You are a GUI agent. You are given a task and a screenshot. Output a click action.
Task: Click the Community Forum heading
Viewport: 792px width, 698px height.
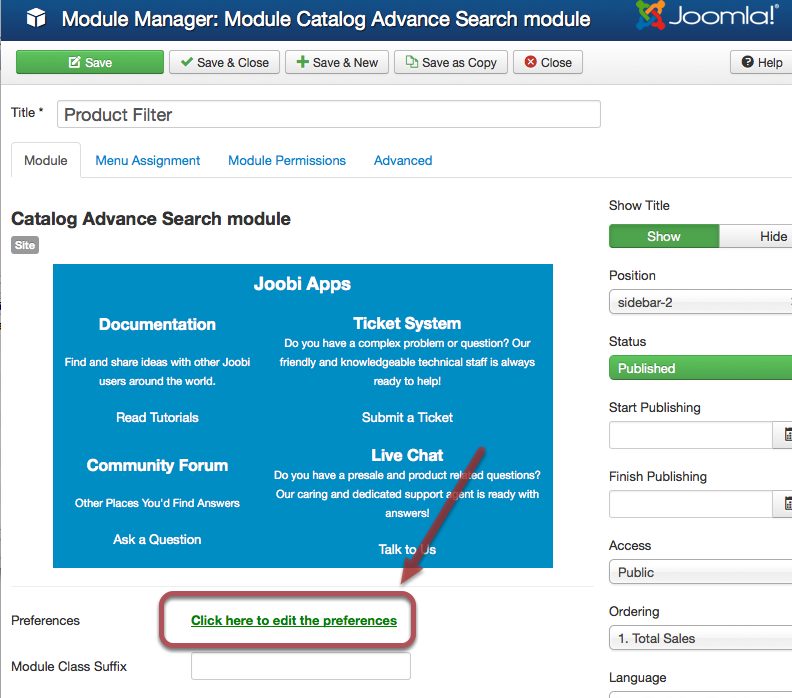tap(157, 465)
